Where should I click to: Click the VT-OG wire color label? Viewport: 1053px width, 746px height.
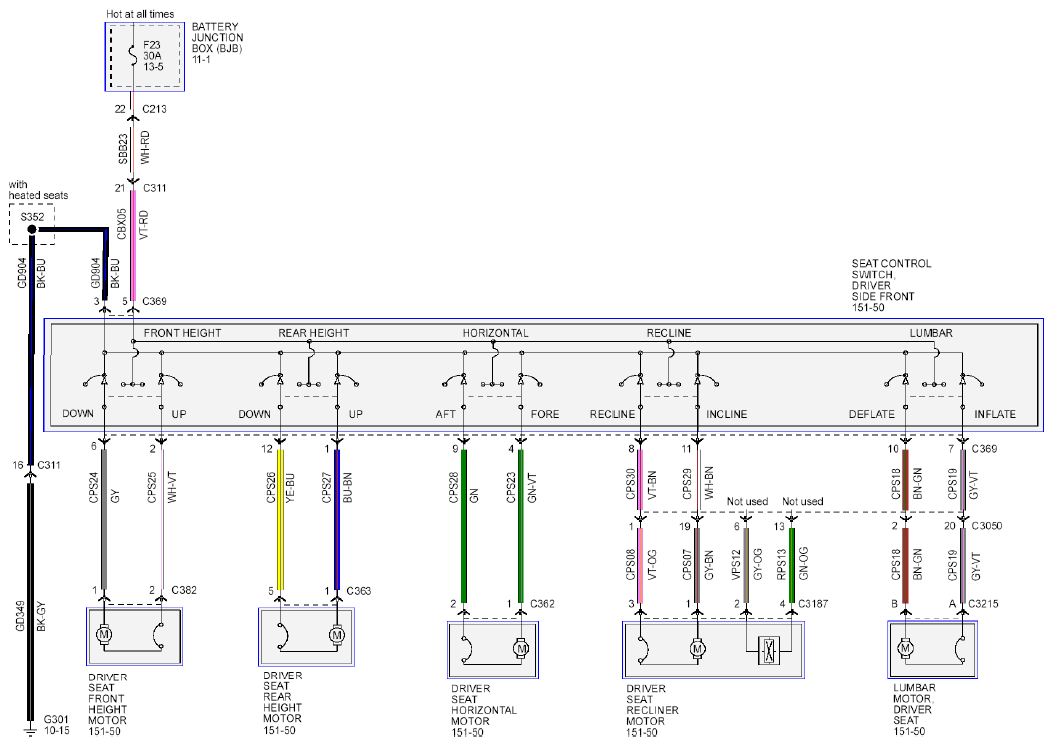[x=651, y=565]
